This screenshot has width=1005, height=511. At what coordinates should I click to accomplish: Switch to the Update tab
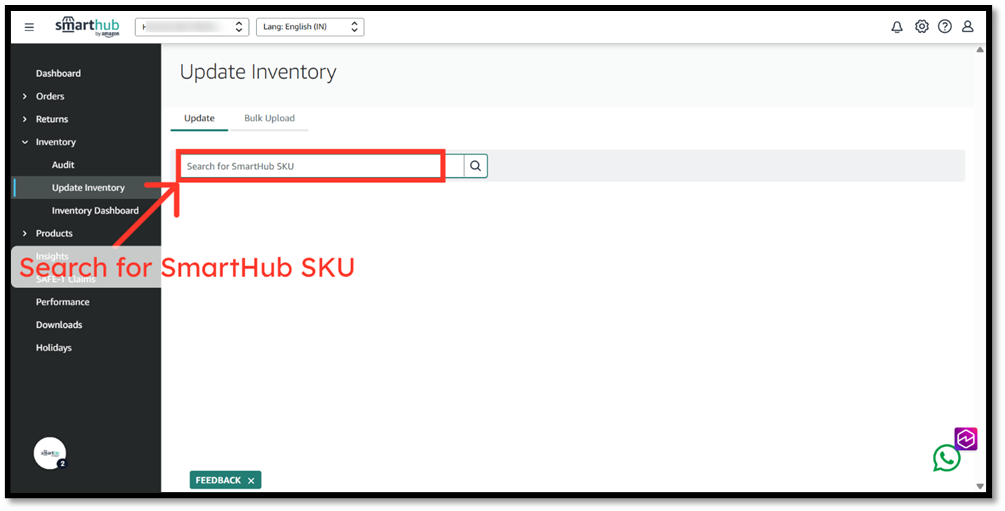pos(199,119)
